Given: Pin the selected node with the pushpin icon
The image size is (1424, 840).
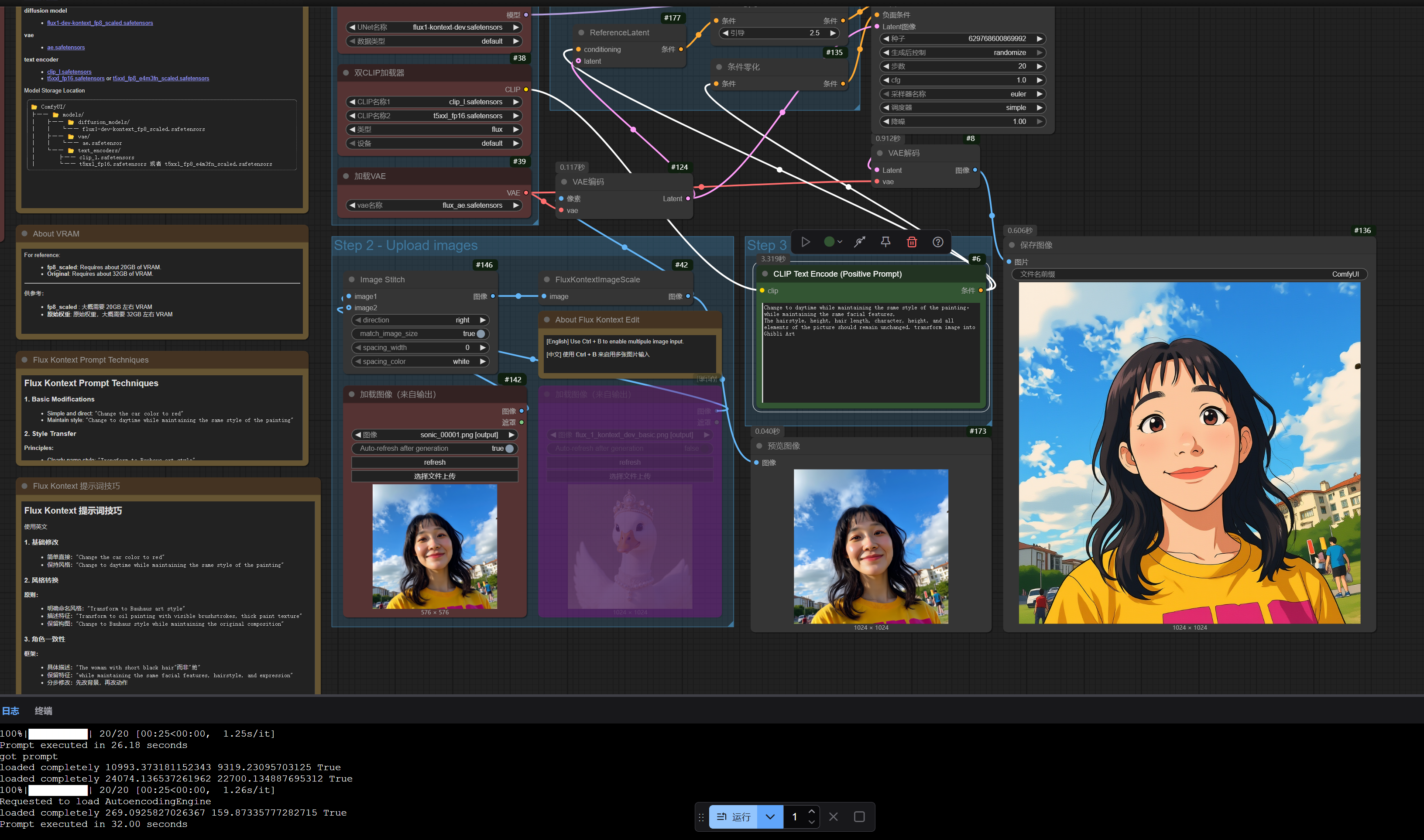Looking at the screenshot, I should point(886,242).
